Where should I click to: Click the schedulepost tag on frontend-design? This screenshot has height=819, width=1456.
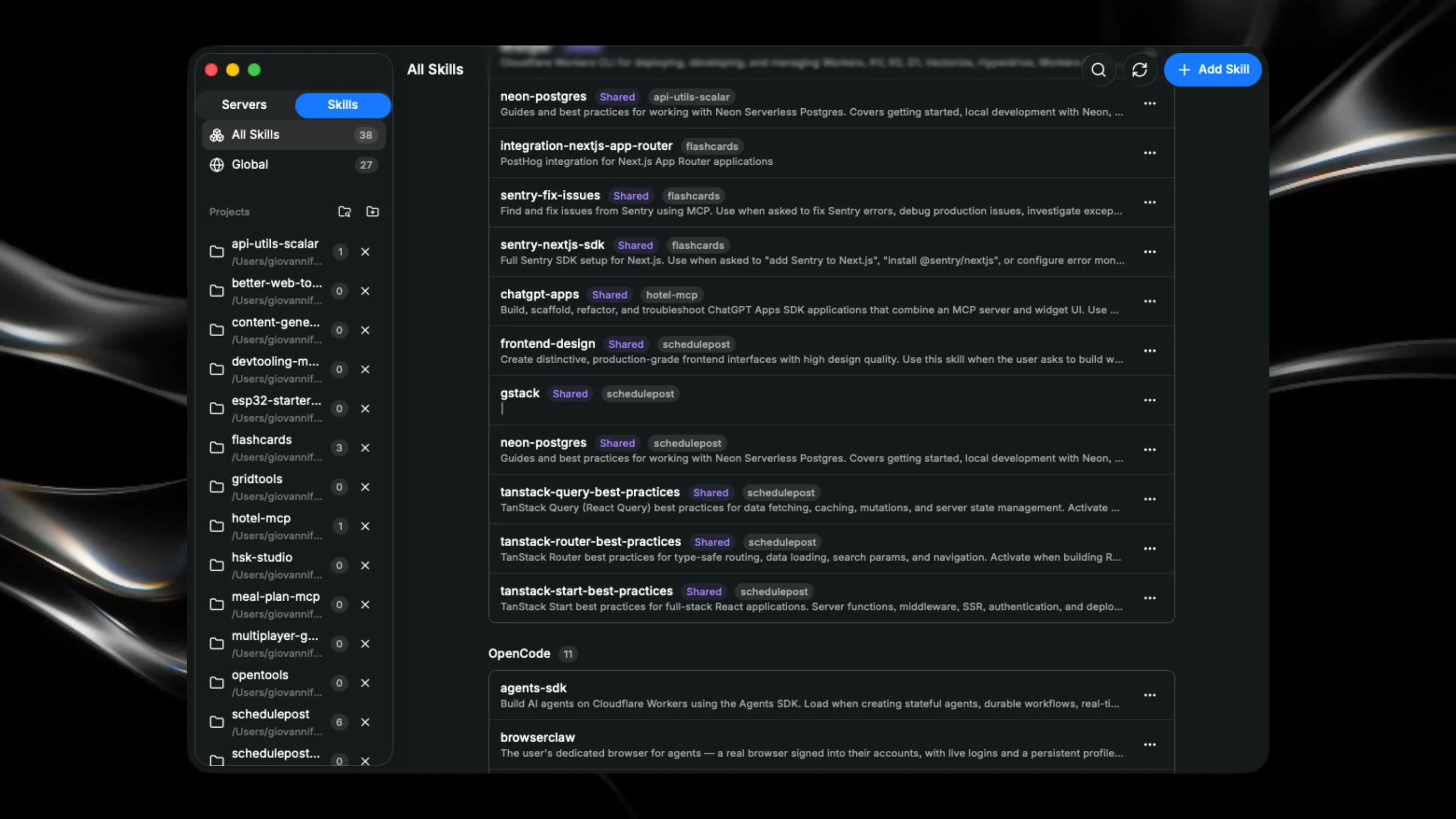[x=696, y=344]
